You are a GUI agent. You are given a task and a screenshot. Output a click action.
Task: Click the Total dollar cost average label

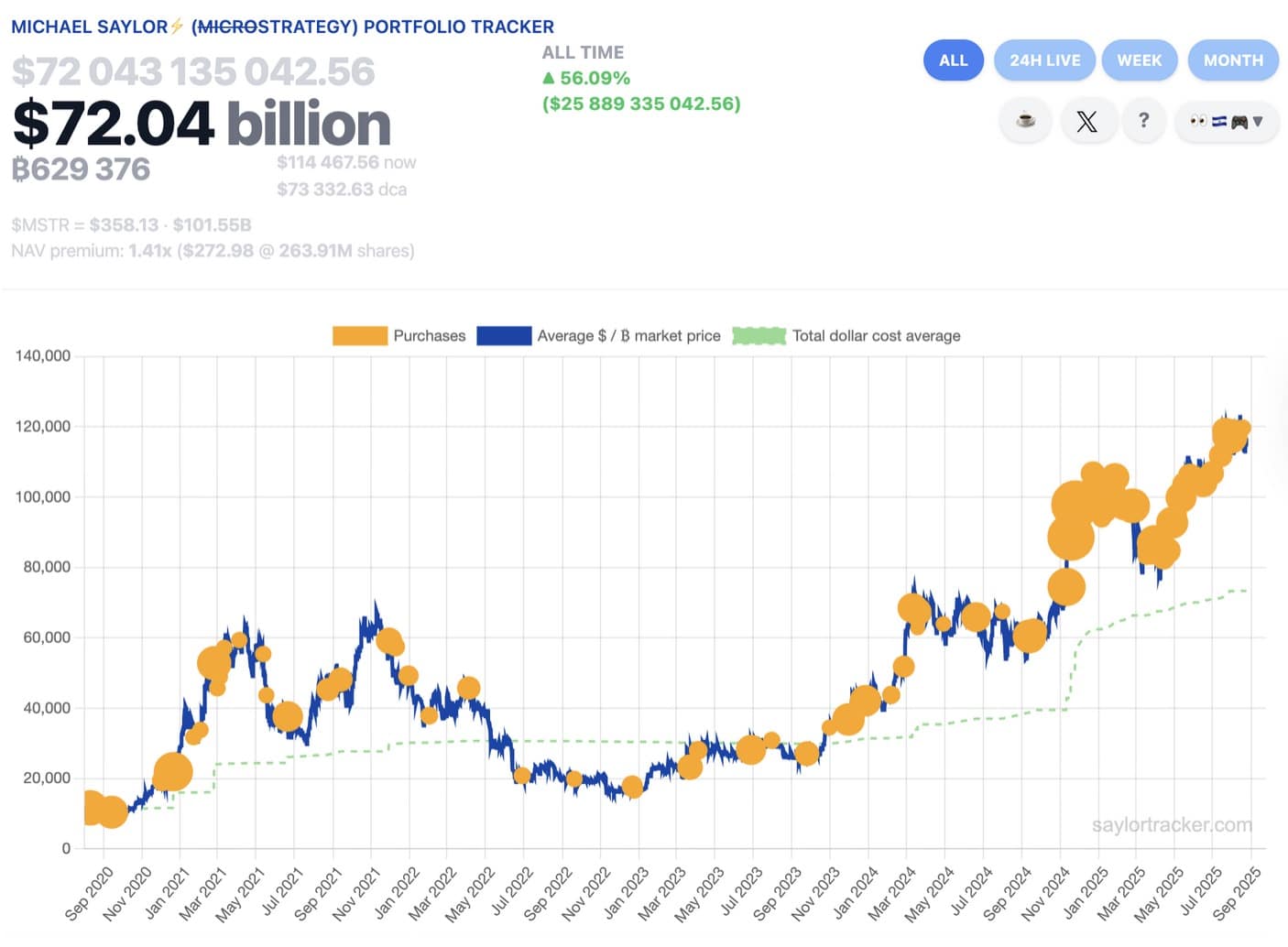point(877,336)
